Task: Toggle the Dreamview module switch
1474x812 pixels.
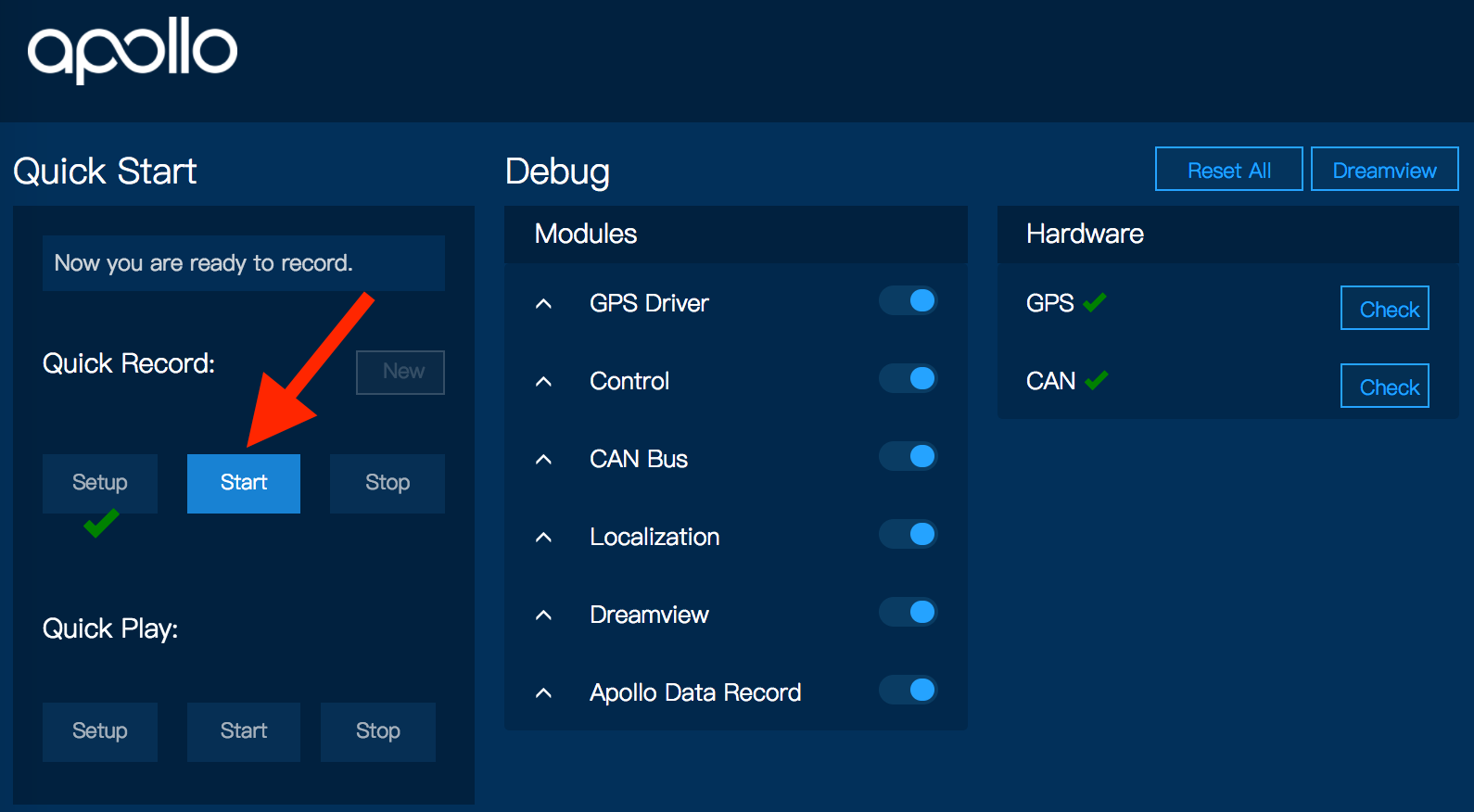Action: click(x=909, y=612)
